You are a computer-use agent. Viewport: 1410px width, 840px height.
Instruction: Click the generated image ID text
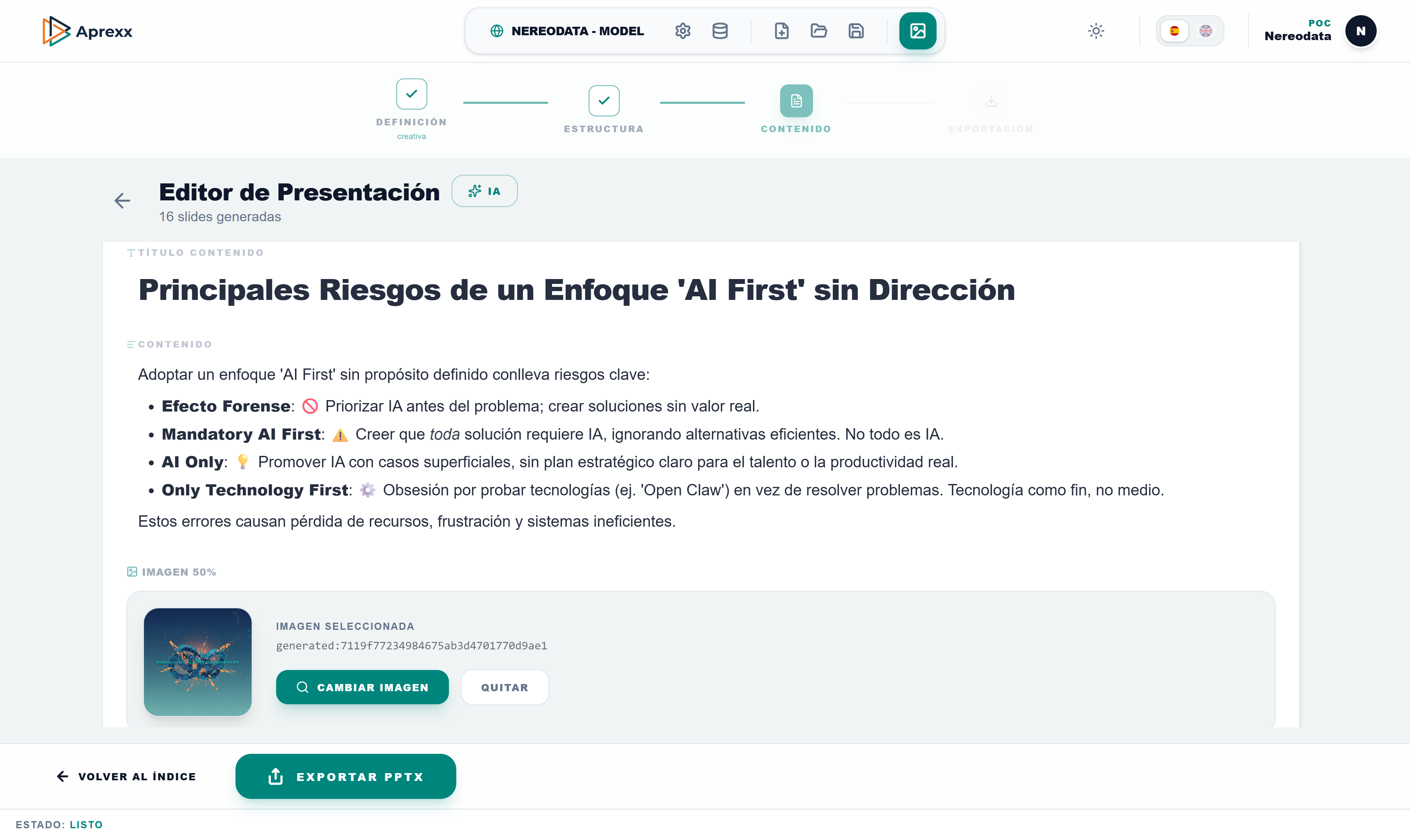[x=412, y=646]
